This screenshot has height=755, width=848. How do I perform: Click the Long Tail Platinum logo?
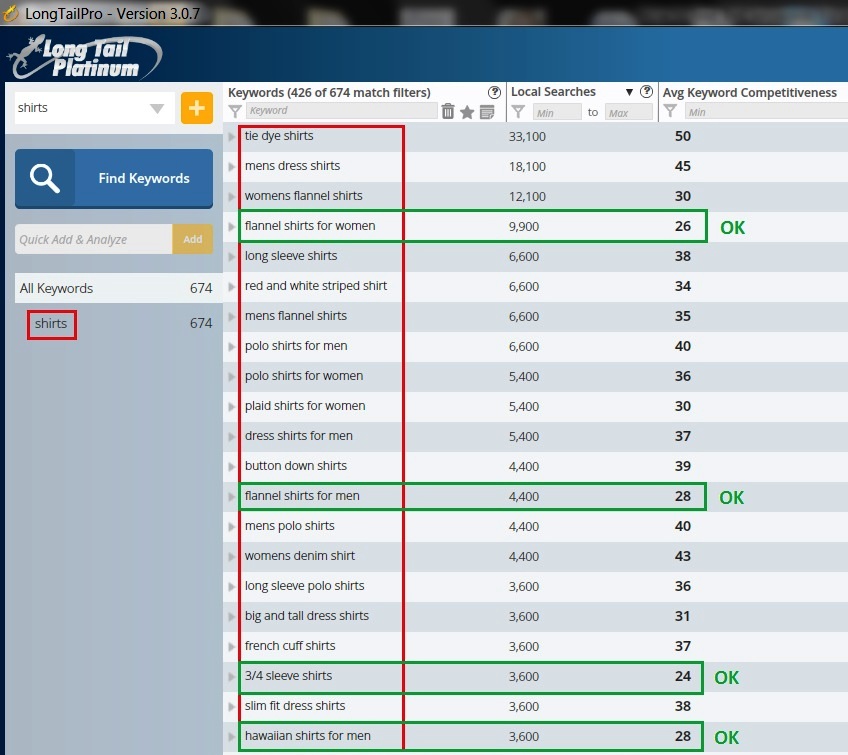84,57
